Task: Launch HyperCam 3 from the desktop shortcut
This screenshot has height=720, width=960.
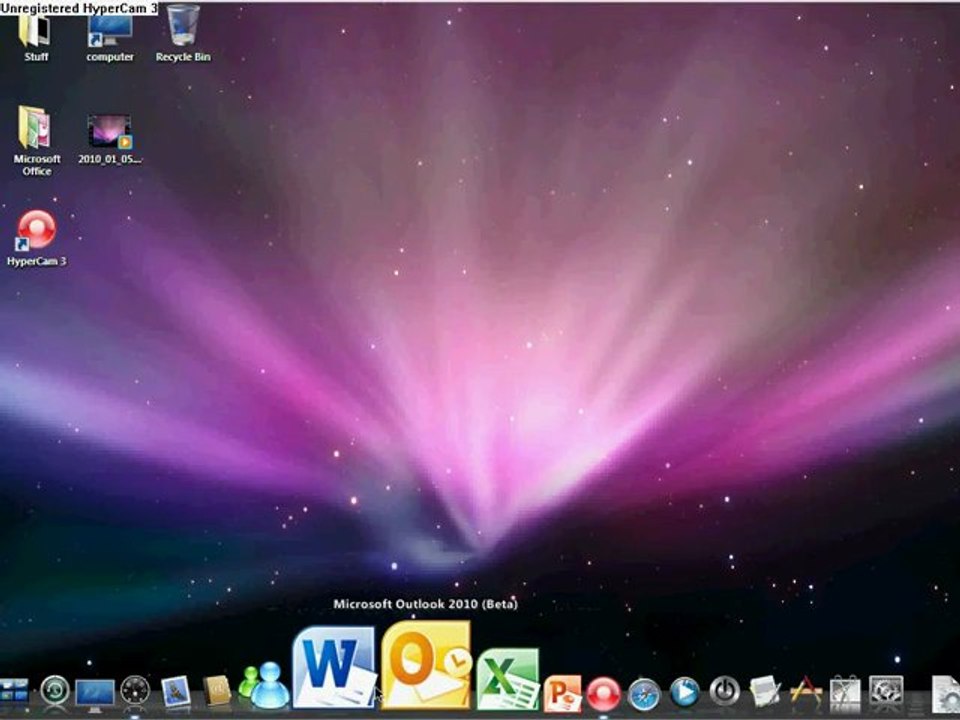Action: pyautogui.click(x=37, y=238)
